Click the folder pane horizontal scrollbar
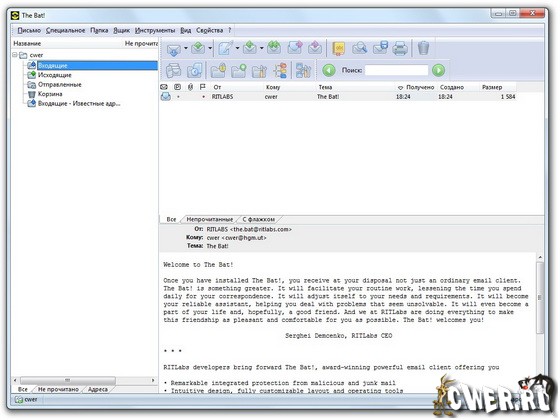560x420 pixels. pyautogui.click(x=84, y=380)
